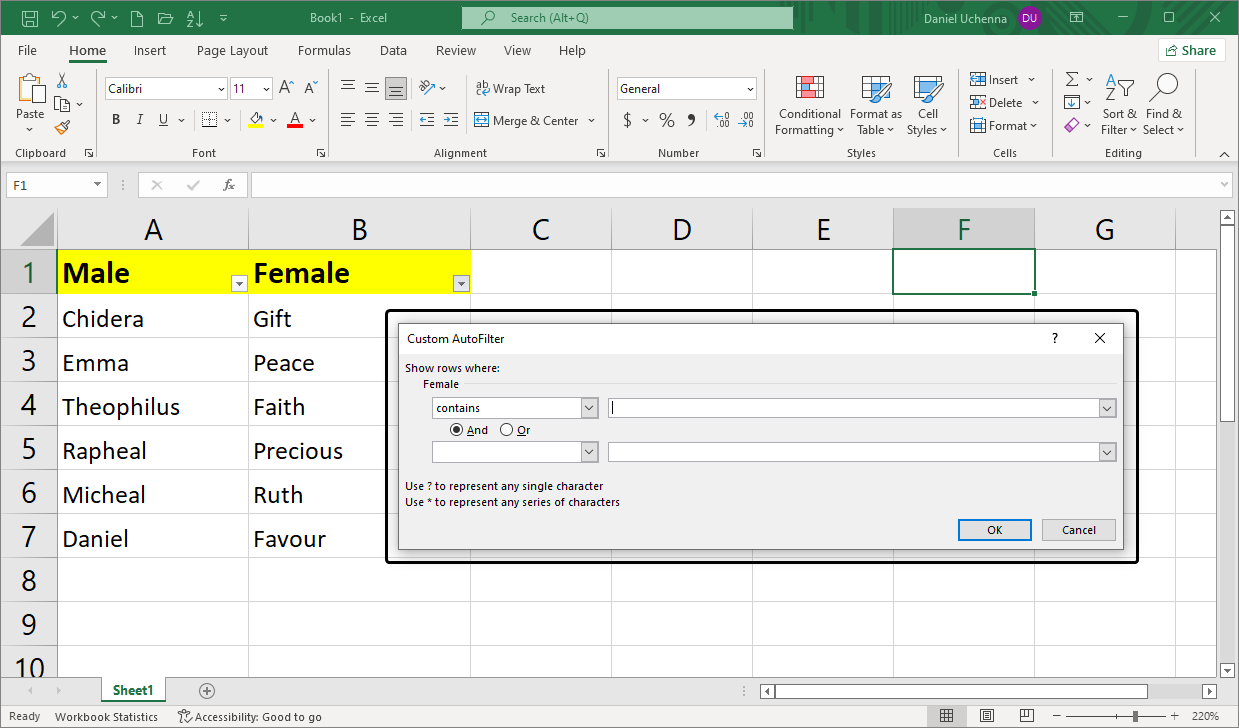Open the Formulas ribbon tab
The image size is (1239, 728).
(324, 50)
